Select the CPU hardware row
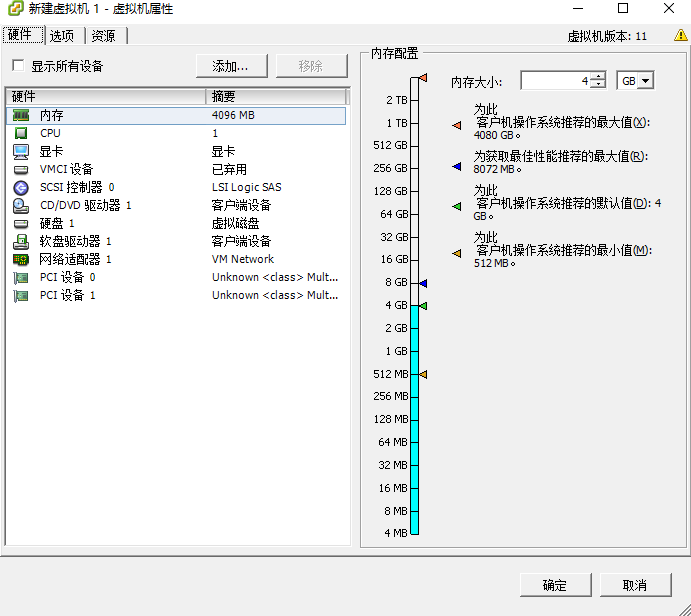Viewport: 691px width, 616px height. point(176,133)
